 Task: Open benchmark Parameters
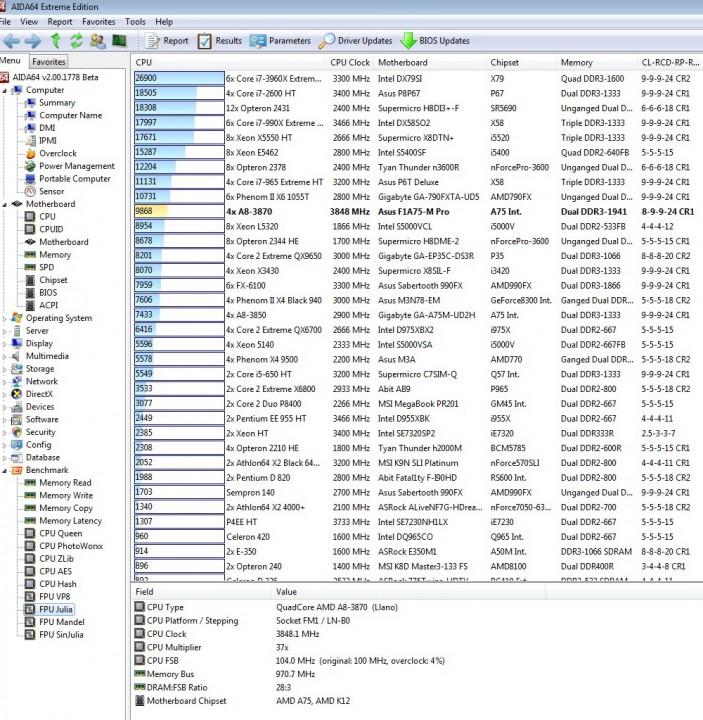(280, 41)
